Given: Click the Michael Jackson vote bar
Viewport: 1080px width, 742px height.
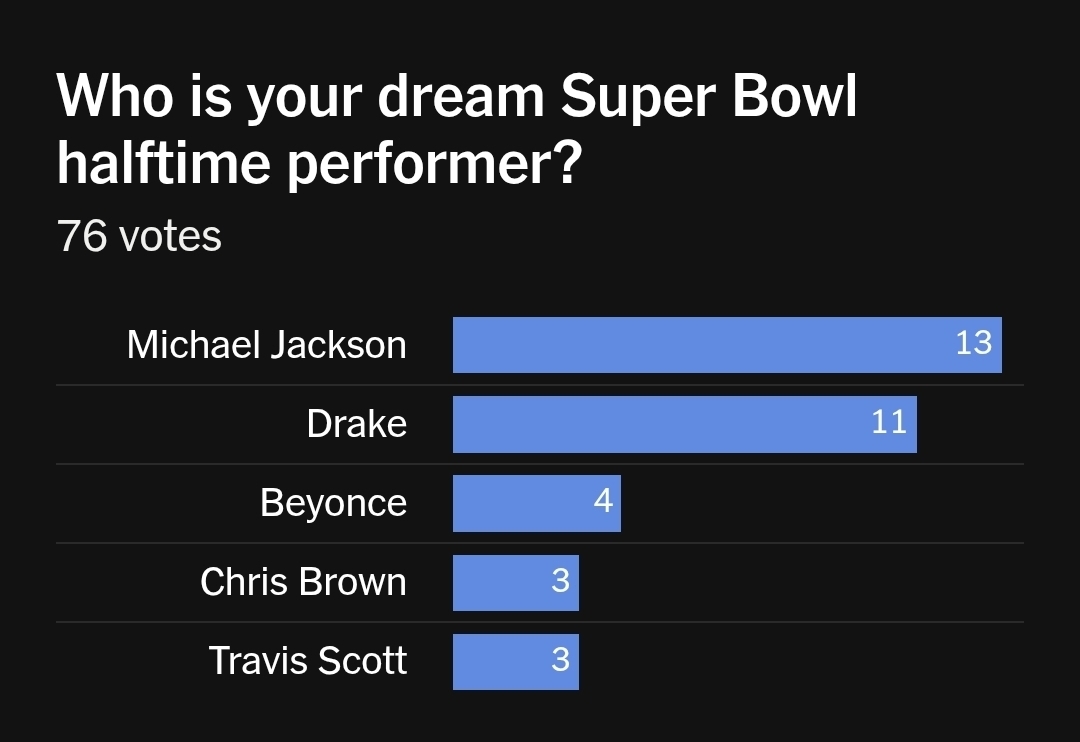Looking at the screenshot, I should coord(700,345).
